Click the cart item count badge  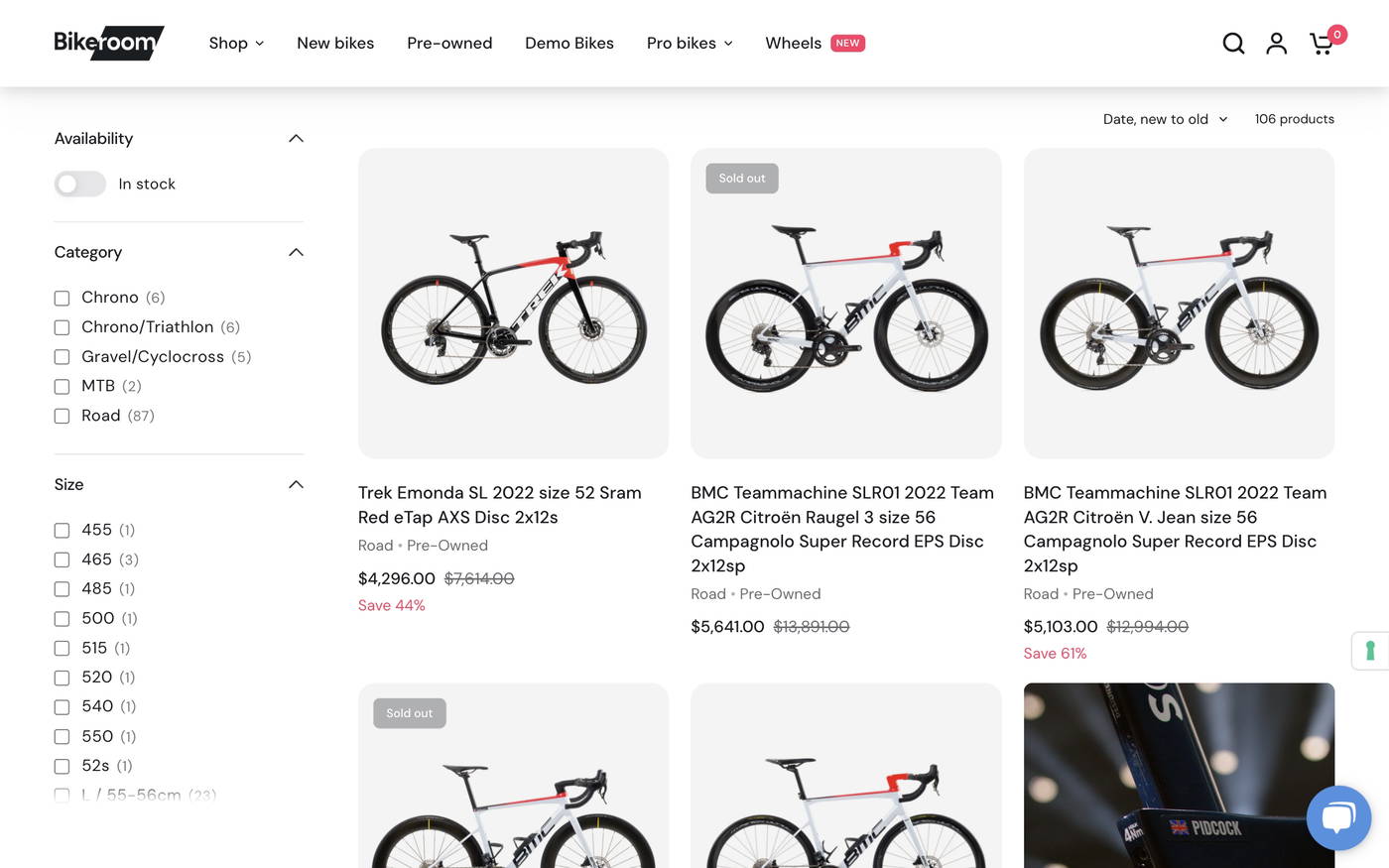click(1336, 33)
